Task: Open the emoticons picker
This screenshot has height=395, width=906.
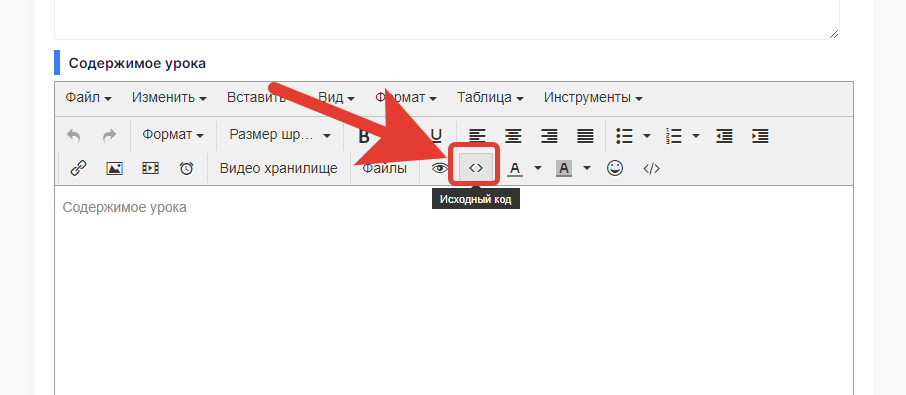Action: click(615, 169)
